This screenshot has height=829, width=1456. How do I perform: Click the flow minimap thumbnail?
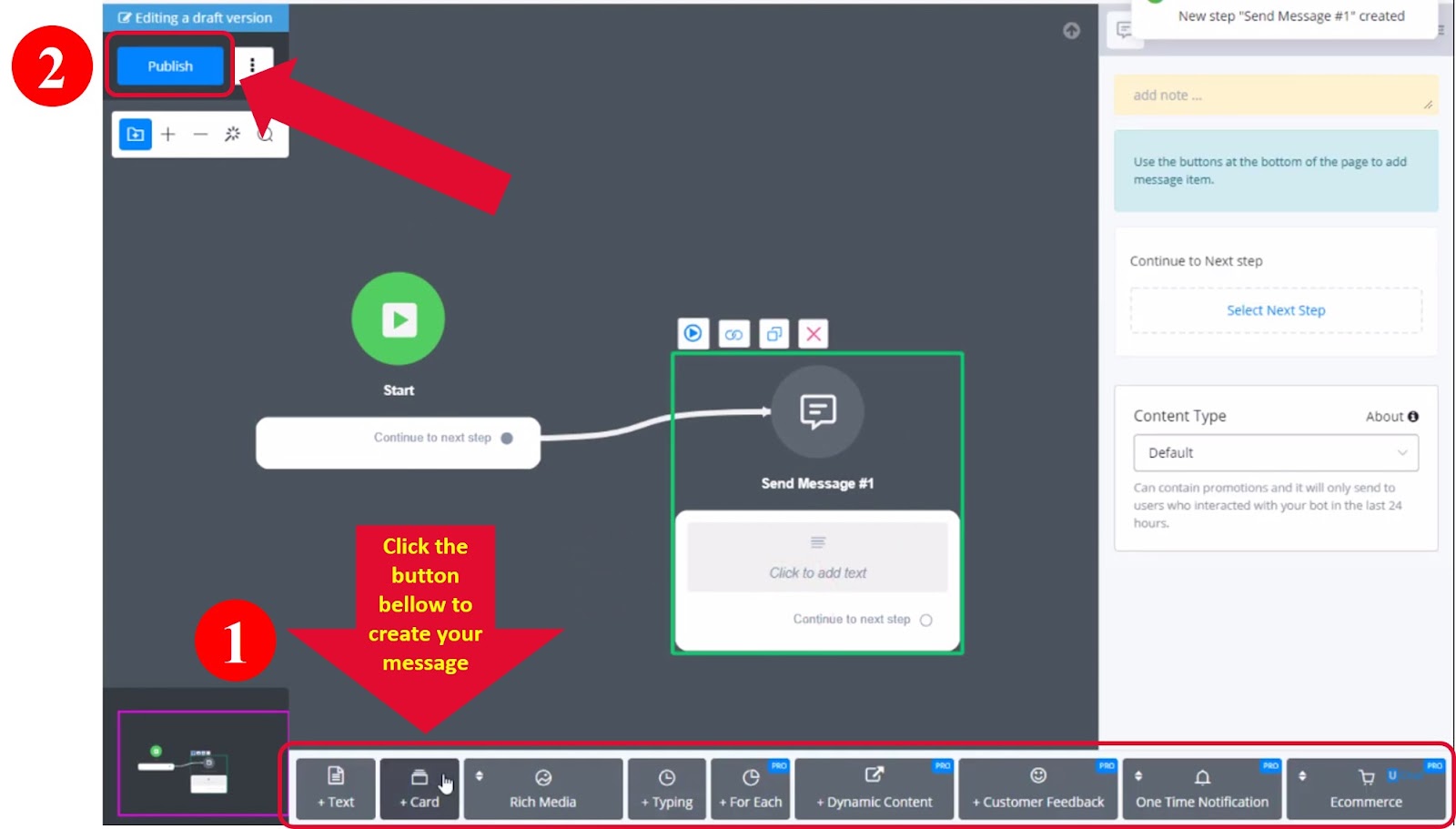coord(203,763)
